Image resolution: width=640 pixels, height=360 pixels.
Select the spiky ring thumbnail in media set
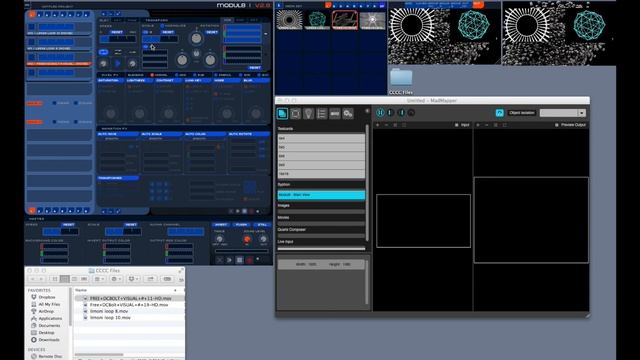tap(289, 20)
